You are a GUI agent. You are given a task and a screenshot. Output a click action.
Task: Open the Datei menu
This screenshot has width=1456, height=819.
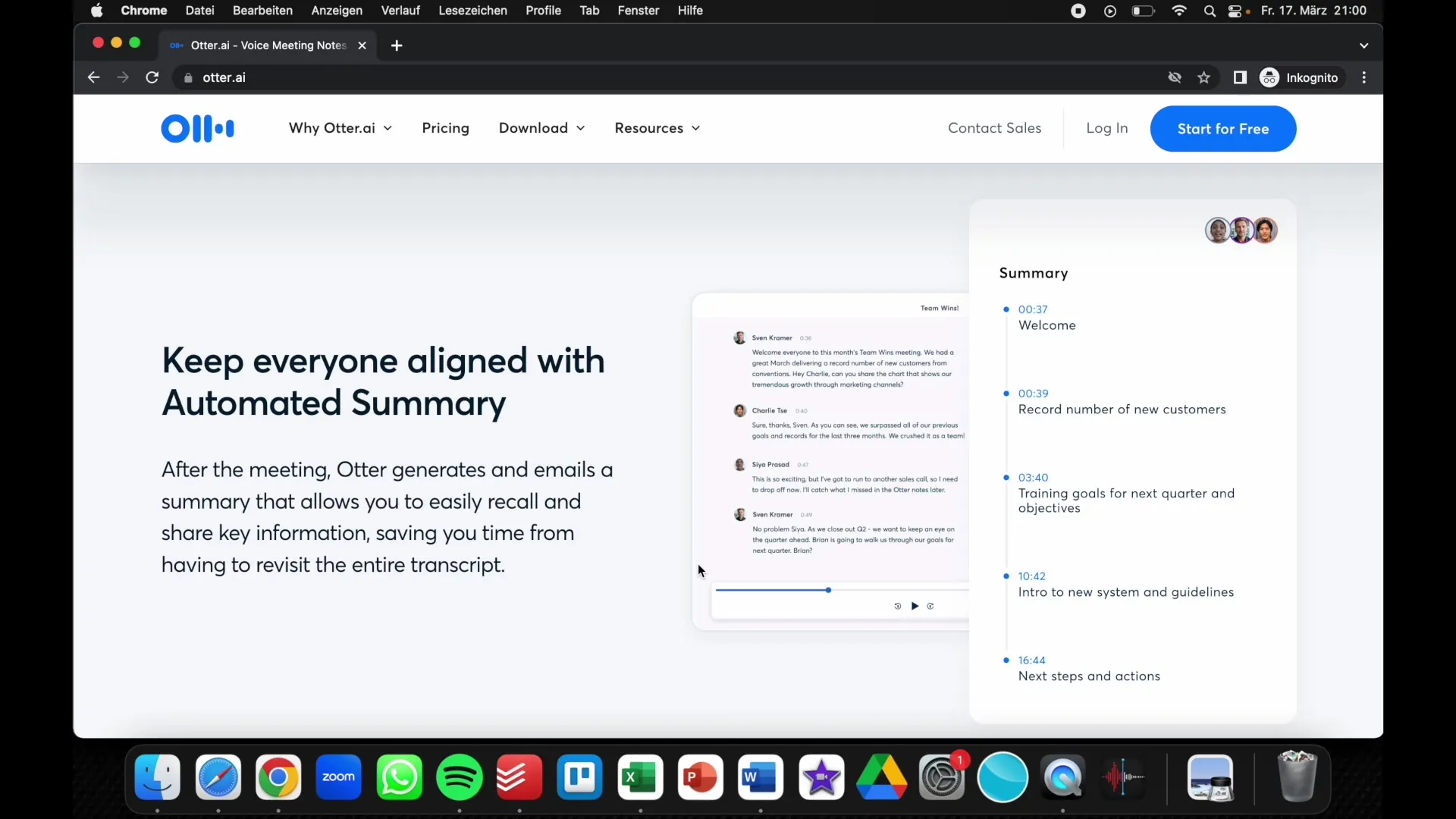tap(199, 11)
